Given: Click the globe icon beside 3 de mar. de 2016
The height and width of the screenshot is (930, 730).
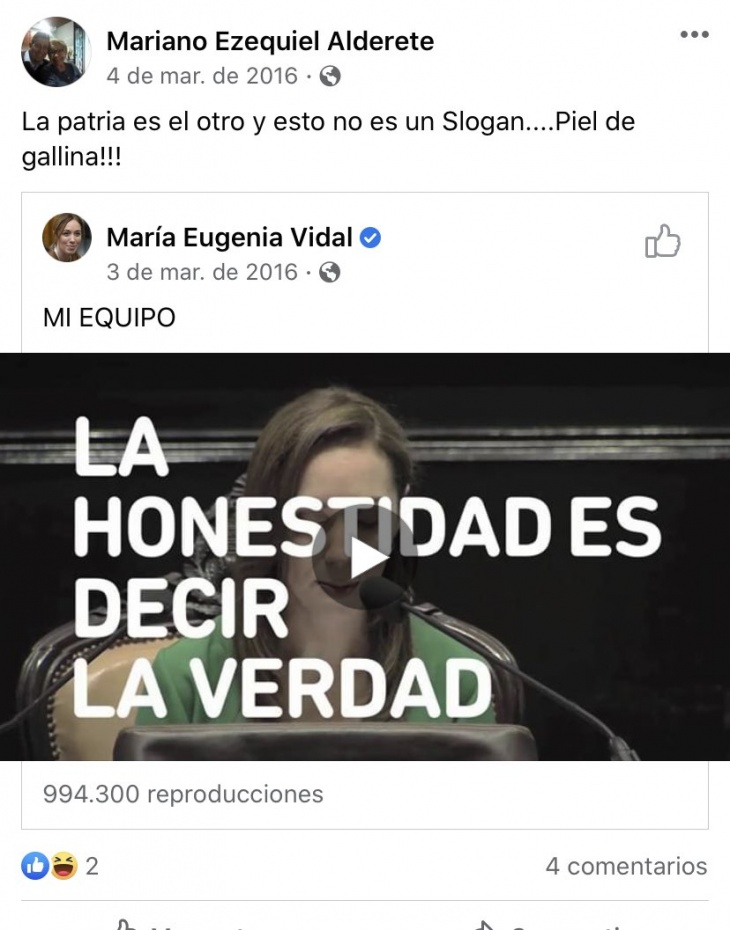Looking at the screenshot, I should (x=330, y=272).
